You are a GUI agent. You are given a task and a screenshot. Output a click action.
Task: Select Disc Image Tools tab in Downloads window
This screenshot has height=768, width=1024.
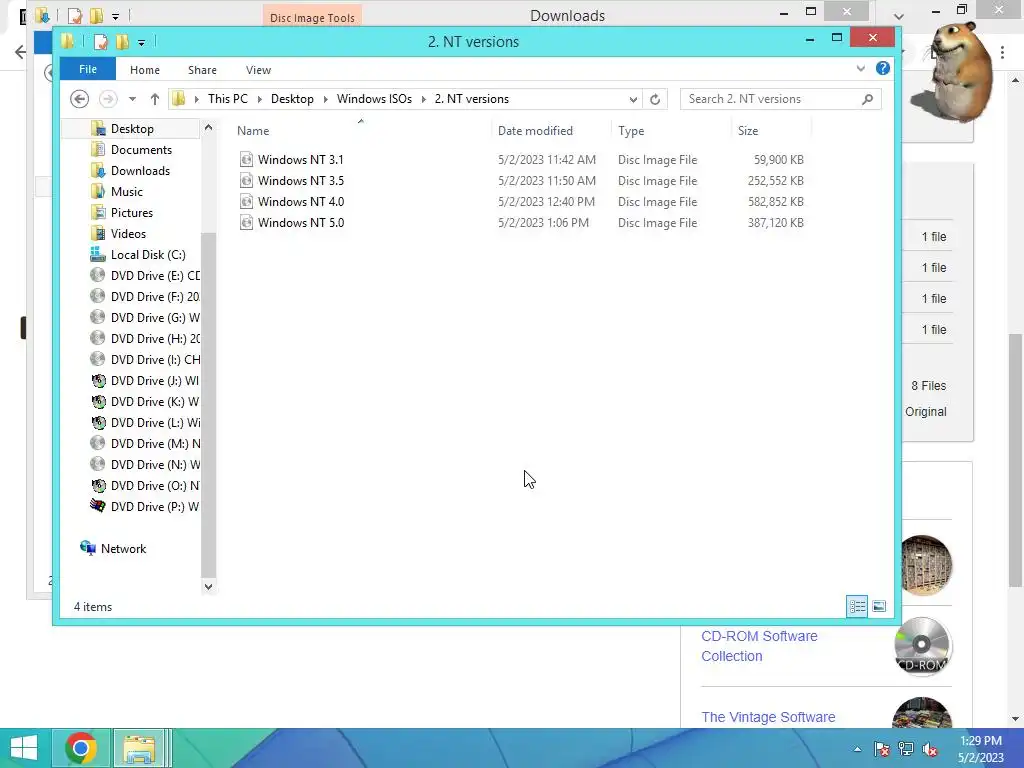[x=312, y=18]
